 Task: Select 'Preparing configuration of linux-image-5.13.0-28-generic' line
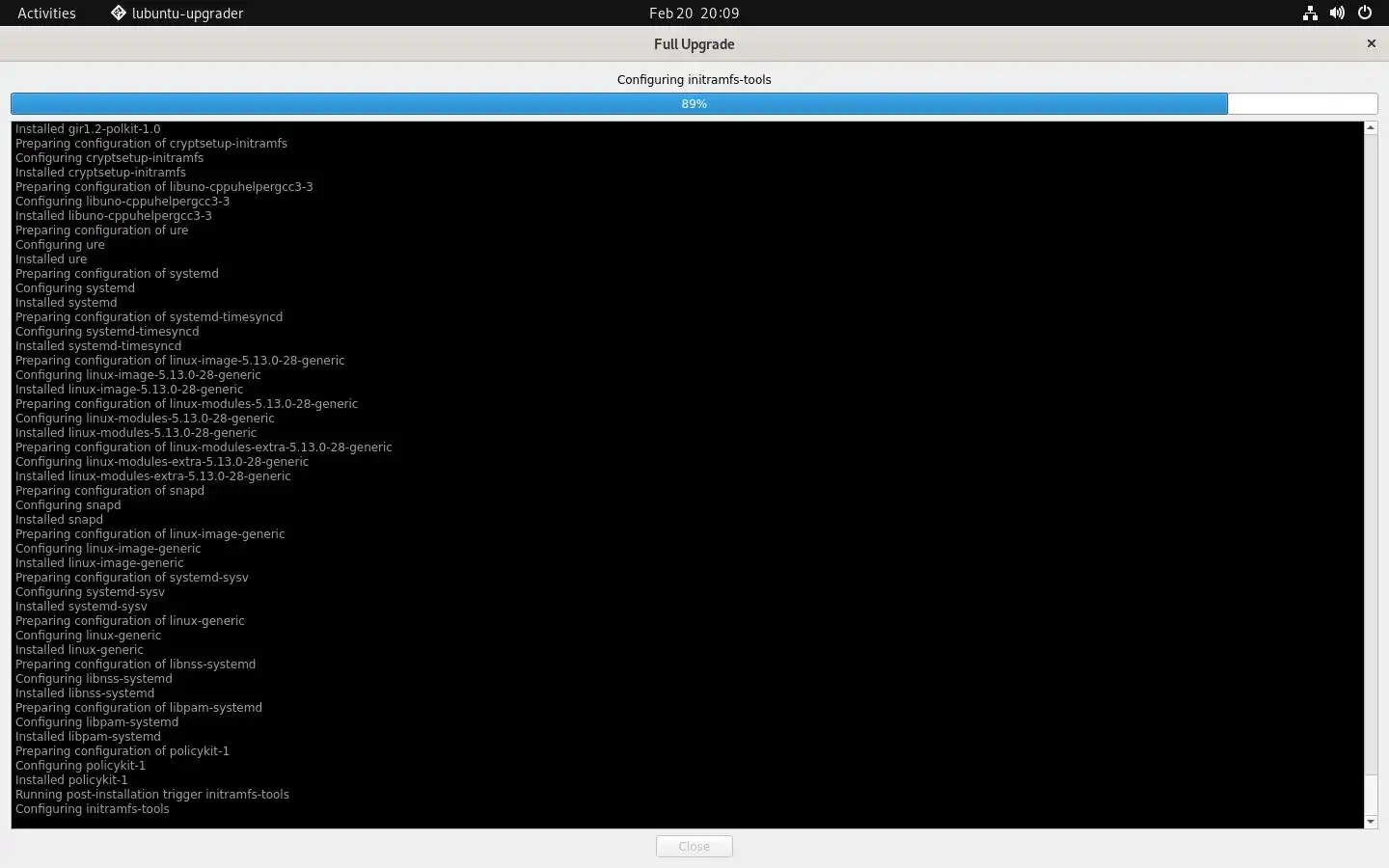pos(179,360)
